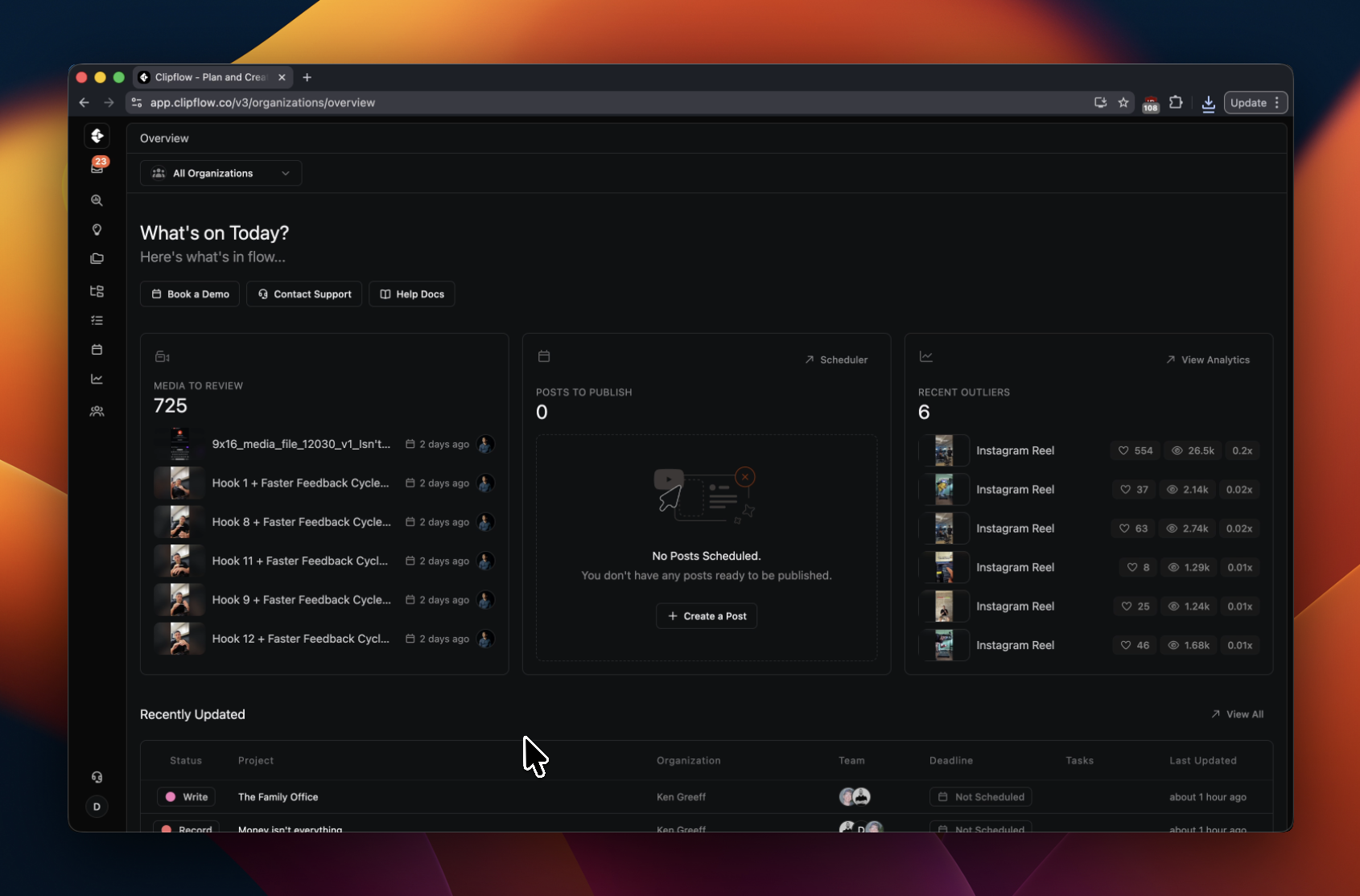The height and width of the screenshot is (896, 1360).
Task: Click the posts to publish calendar icon
Action: [x=544, y=356]
